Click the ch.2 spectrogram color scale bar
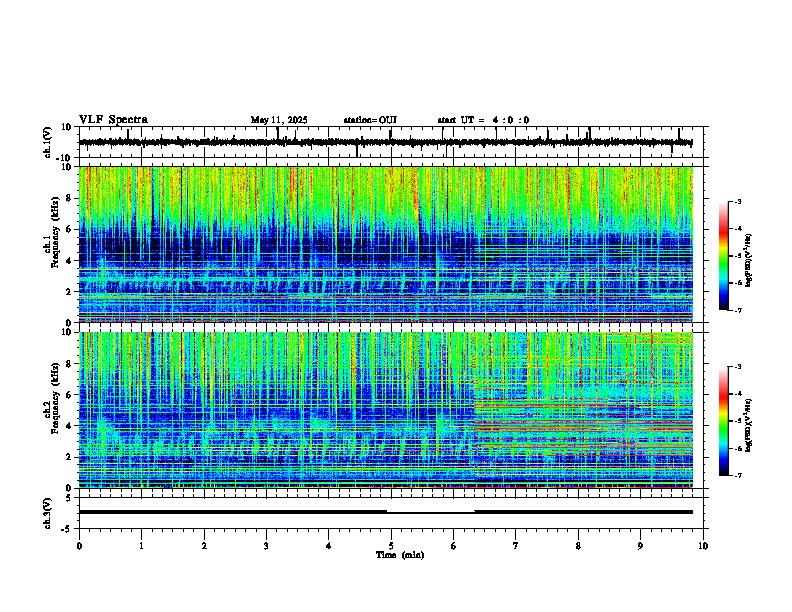The width and height of the screenshot is (792, 612). 724,421
